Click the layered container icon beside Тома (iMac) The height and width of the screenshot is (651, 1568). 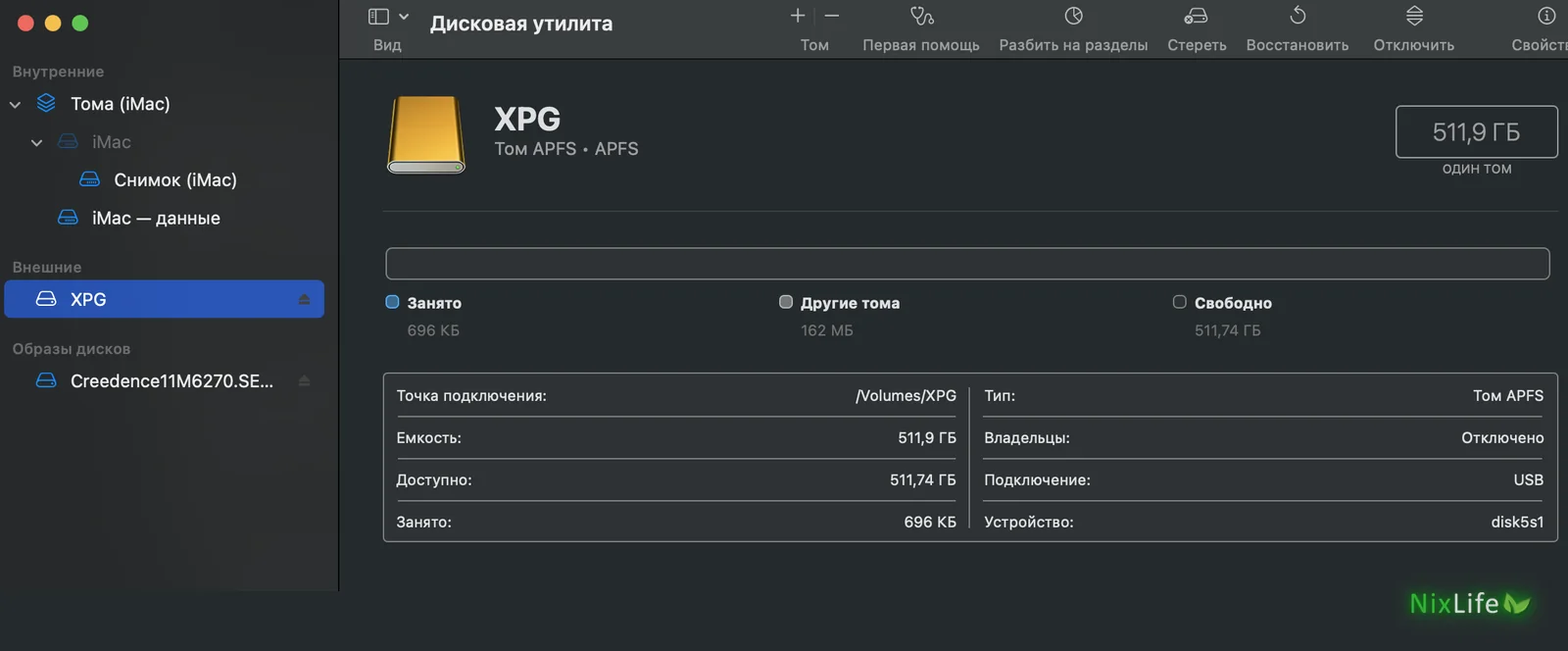(x=46, y=103)
